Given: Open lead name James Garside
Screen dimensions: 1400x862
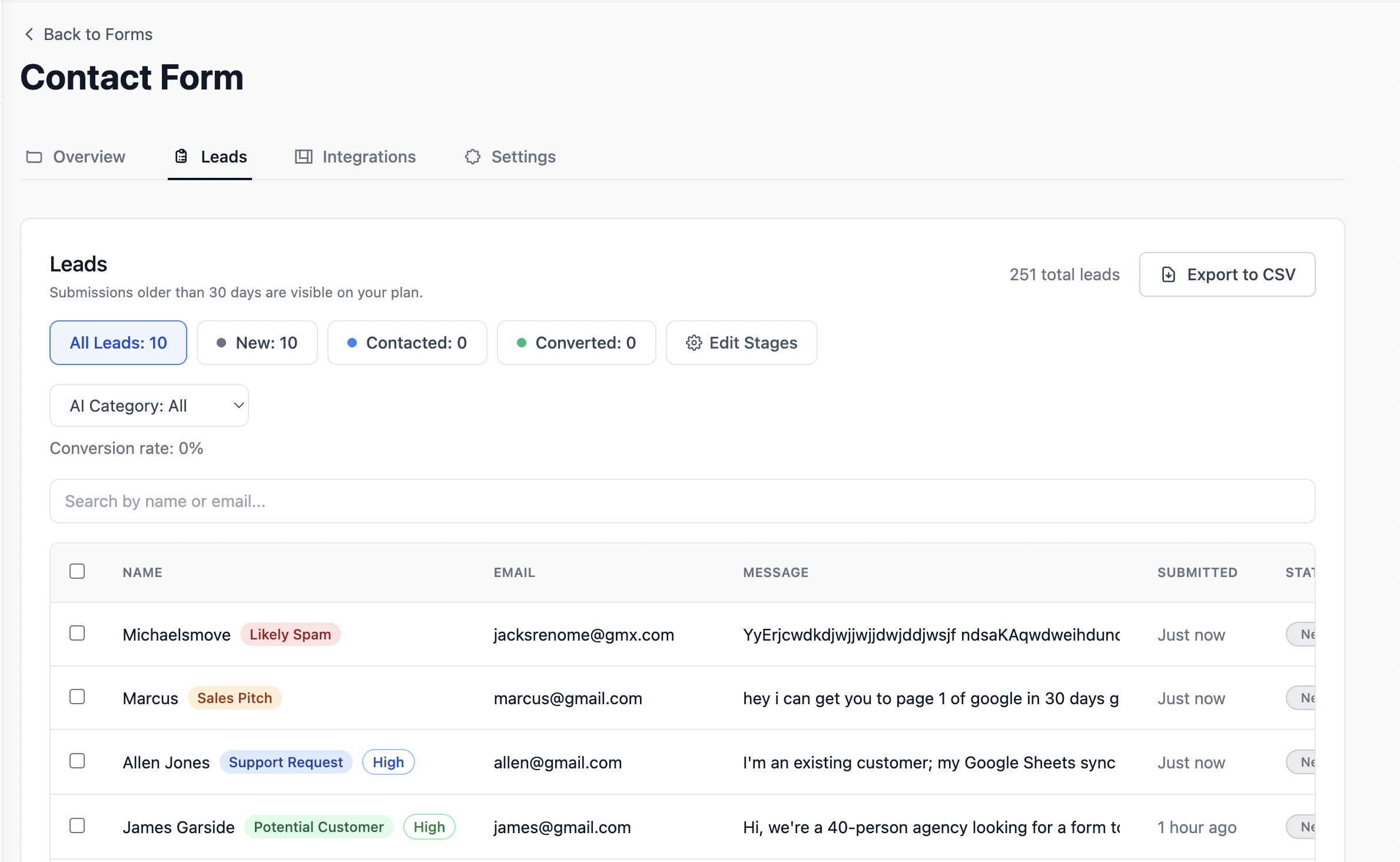Looking at the screenshot, I should pos(178,827).
